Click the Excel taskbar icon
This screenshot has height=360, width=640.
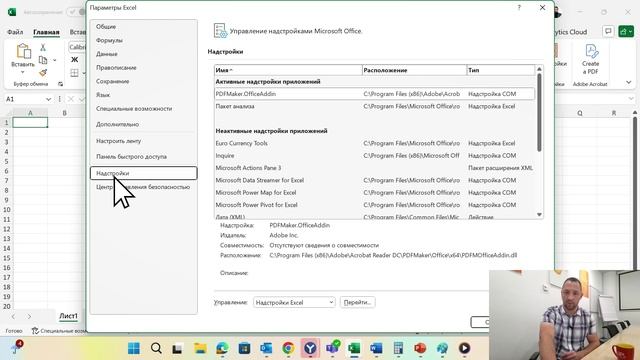coord(354,348)
